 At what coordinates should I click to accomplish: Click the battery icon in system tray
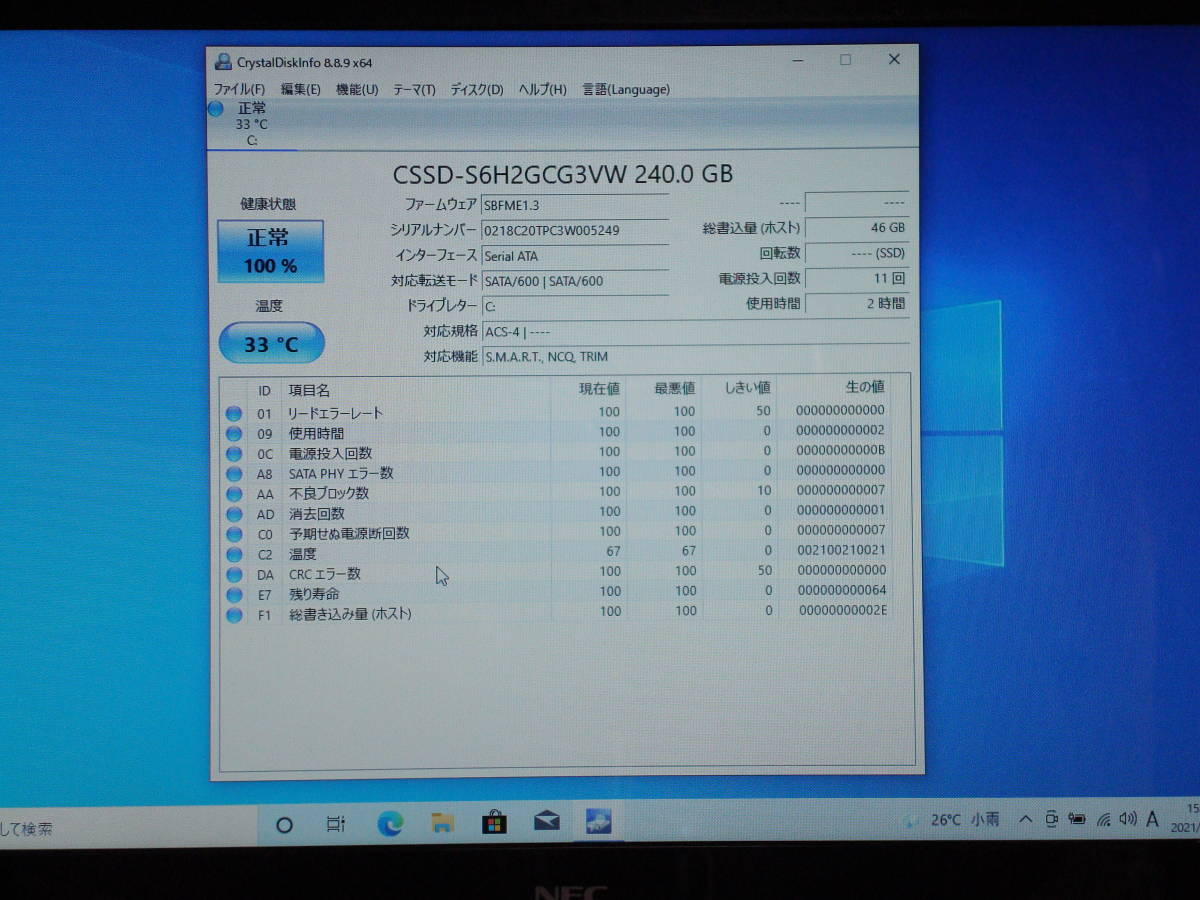click(x=1077, y=819)
